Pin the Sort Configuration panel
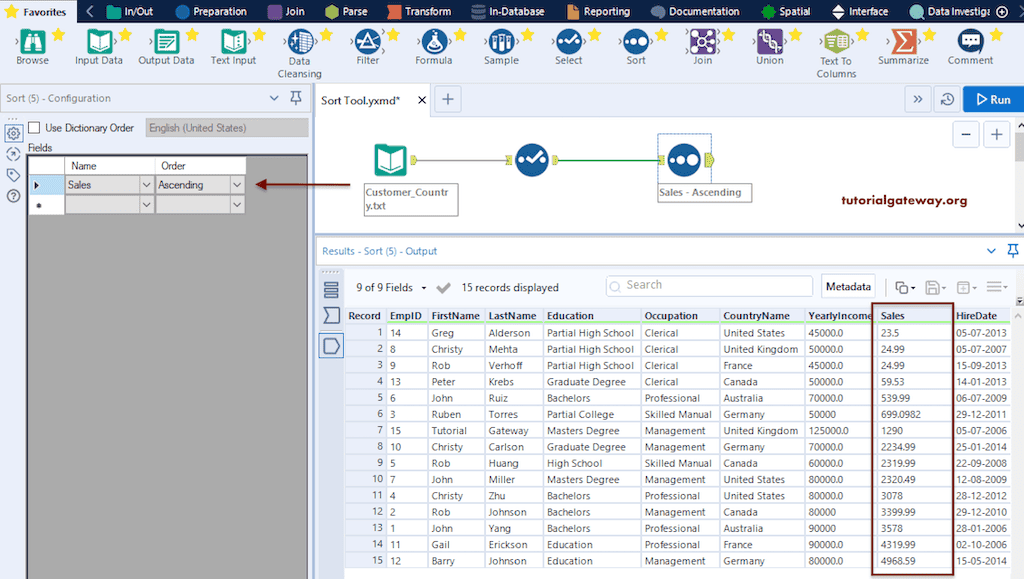This screenshot has height=579, width=1024. point(295,98)
